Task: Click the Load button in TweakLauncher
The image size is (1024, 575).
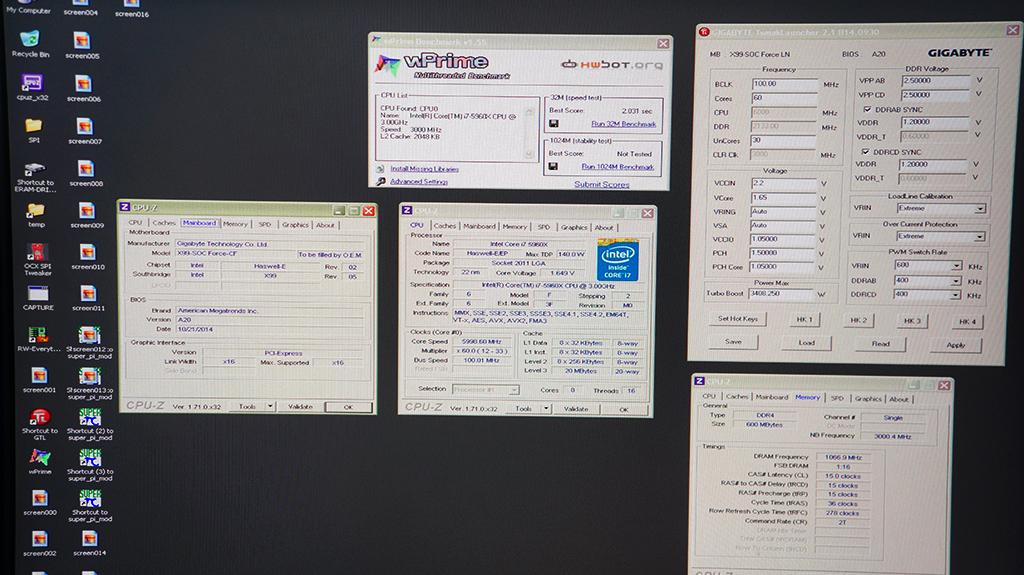Action: [807, 342]
